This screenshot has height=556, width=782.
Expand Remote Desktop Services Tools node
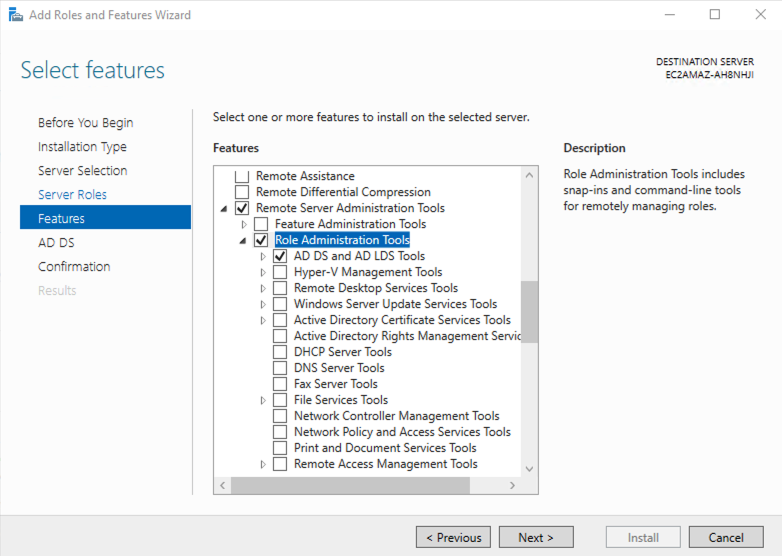[263, 288]
